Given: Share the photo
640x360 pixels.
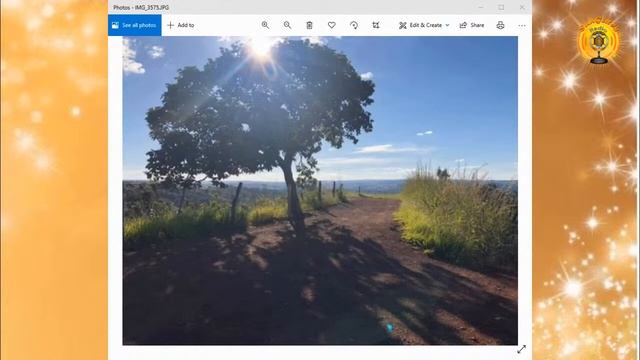Looking at the screenshot, I should (472, 25).
